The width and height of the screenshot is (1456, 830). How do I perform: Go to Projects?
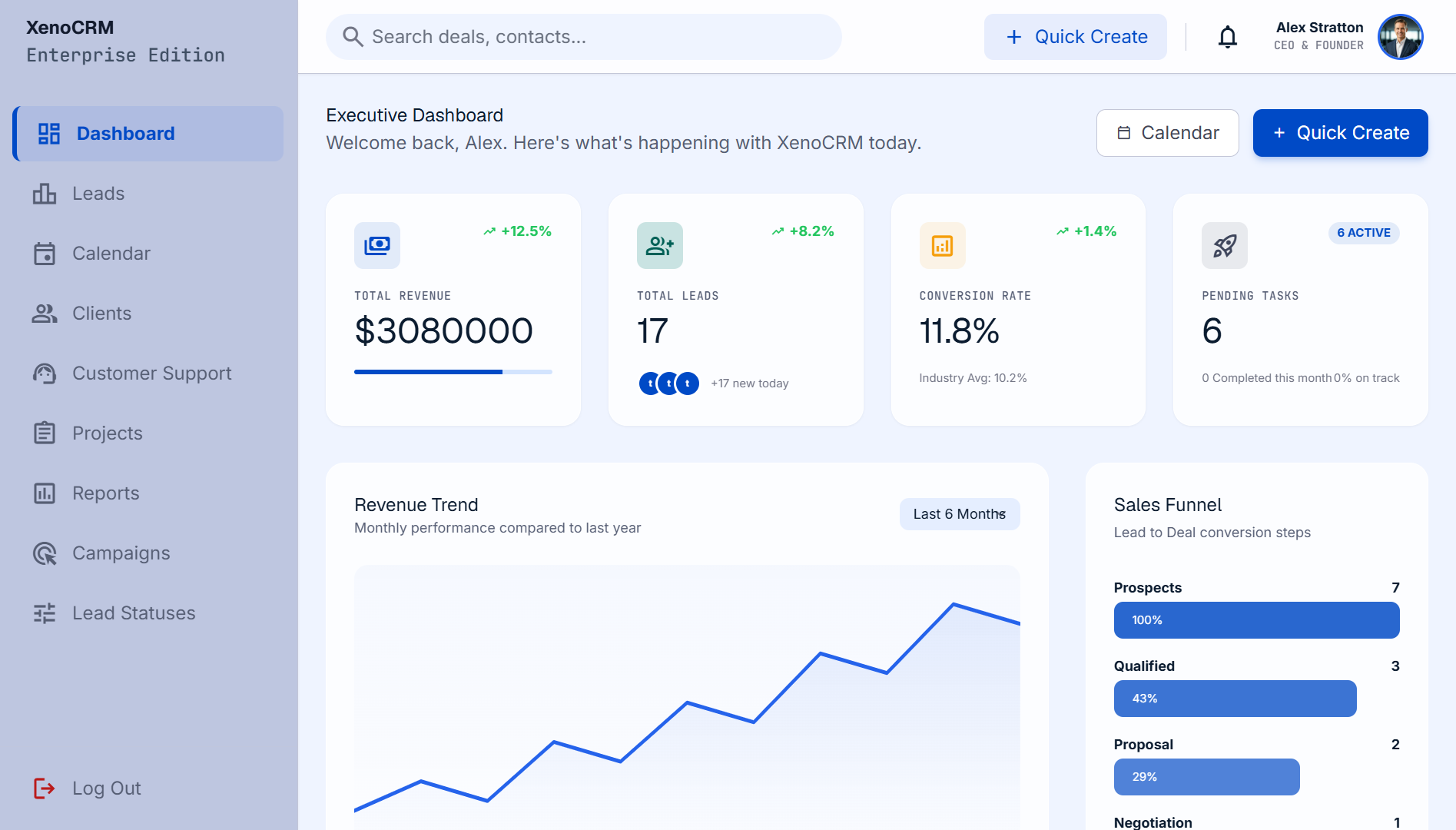tap(148, 433)
